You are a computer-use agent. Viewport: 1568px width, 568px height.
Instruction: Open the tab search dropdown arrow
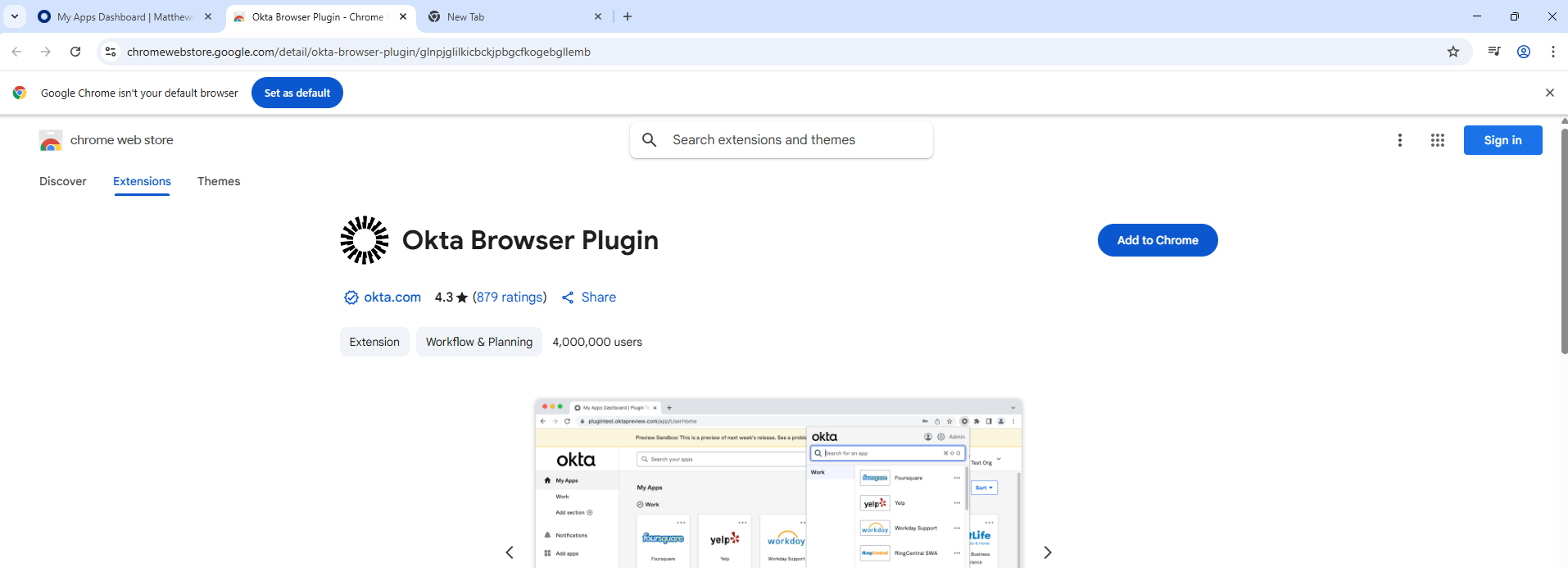pyautogui.click(x=15, y=16)
